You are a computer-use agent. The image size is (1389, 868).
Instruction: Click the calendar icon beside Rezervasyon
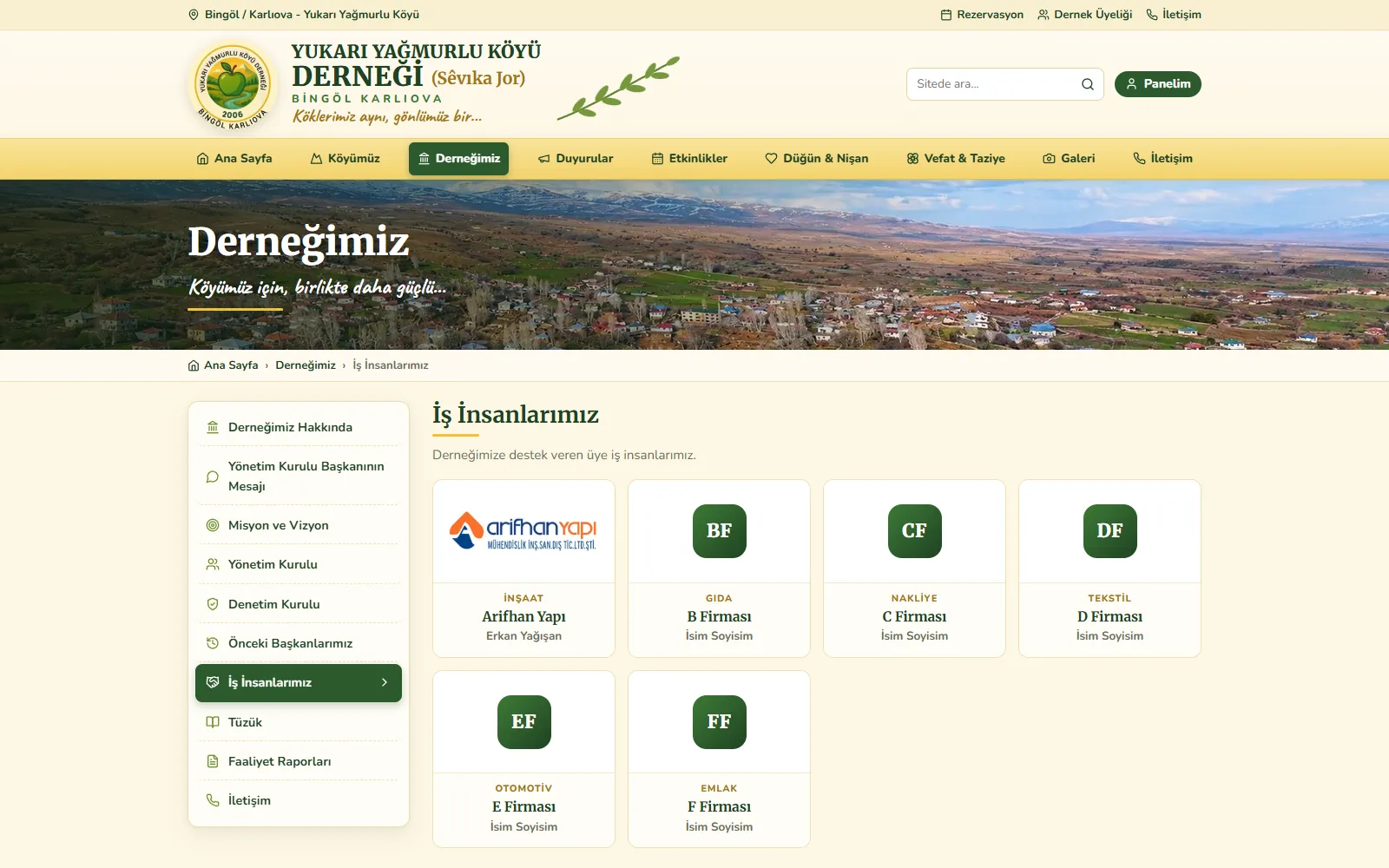tap(946, 15)
